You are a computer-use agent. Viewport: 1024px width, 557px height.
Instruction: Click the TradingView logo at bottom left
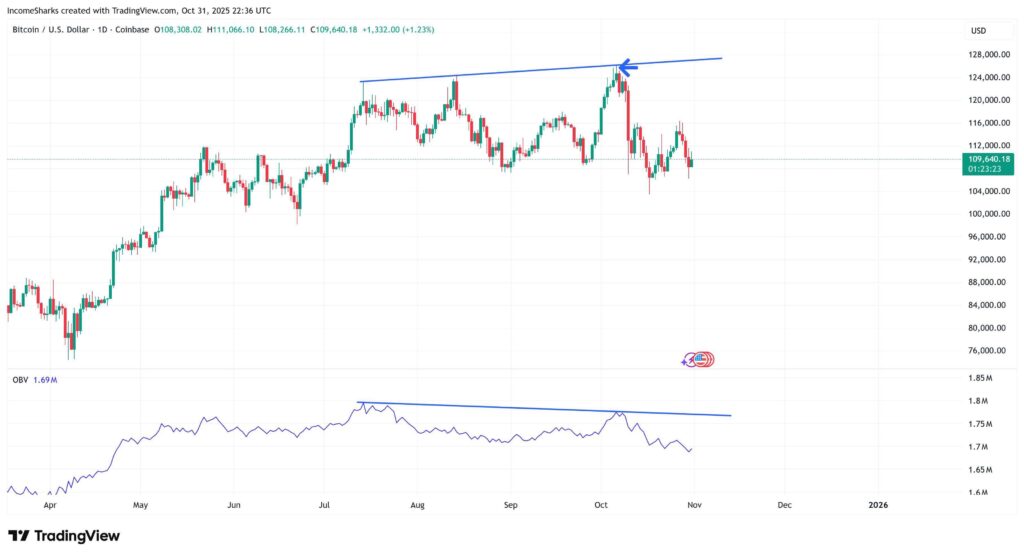pos(64,536)
